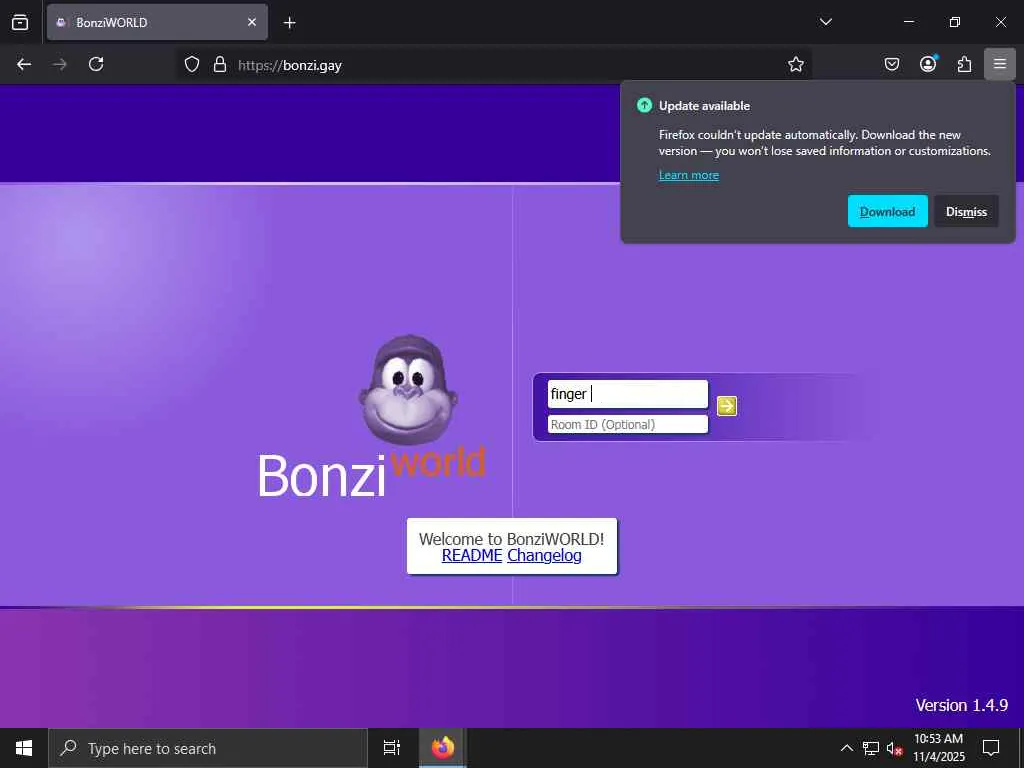Click the Firefox taskbar icon

(442, 748)
